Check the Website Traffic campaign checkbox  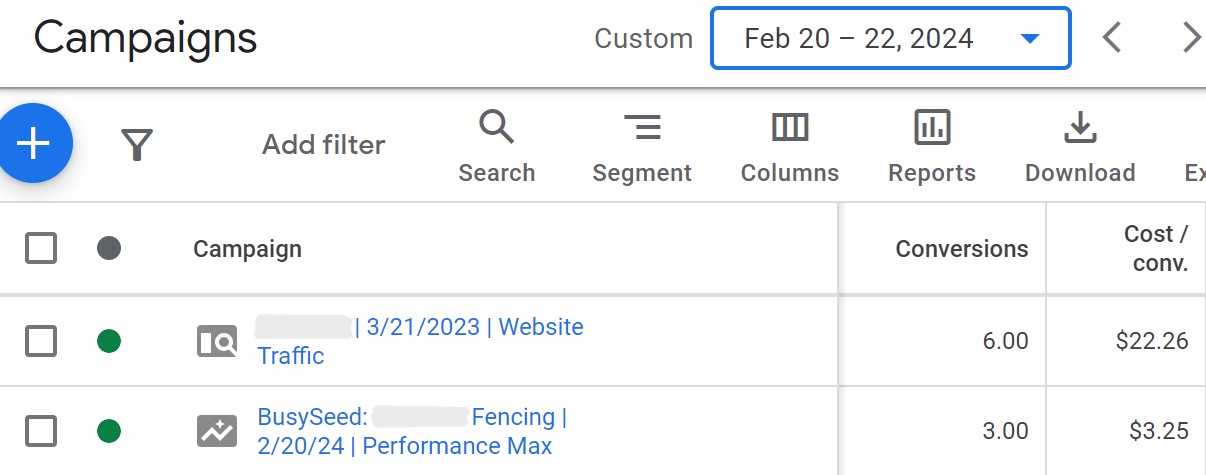click(x=41, y=342)
